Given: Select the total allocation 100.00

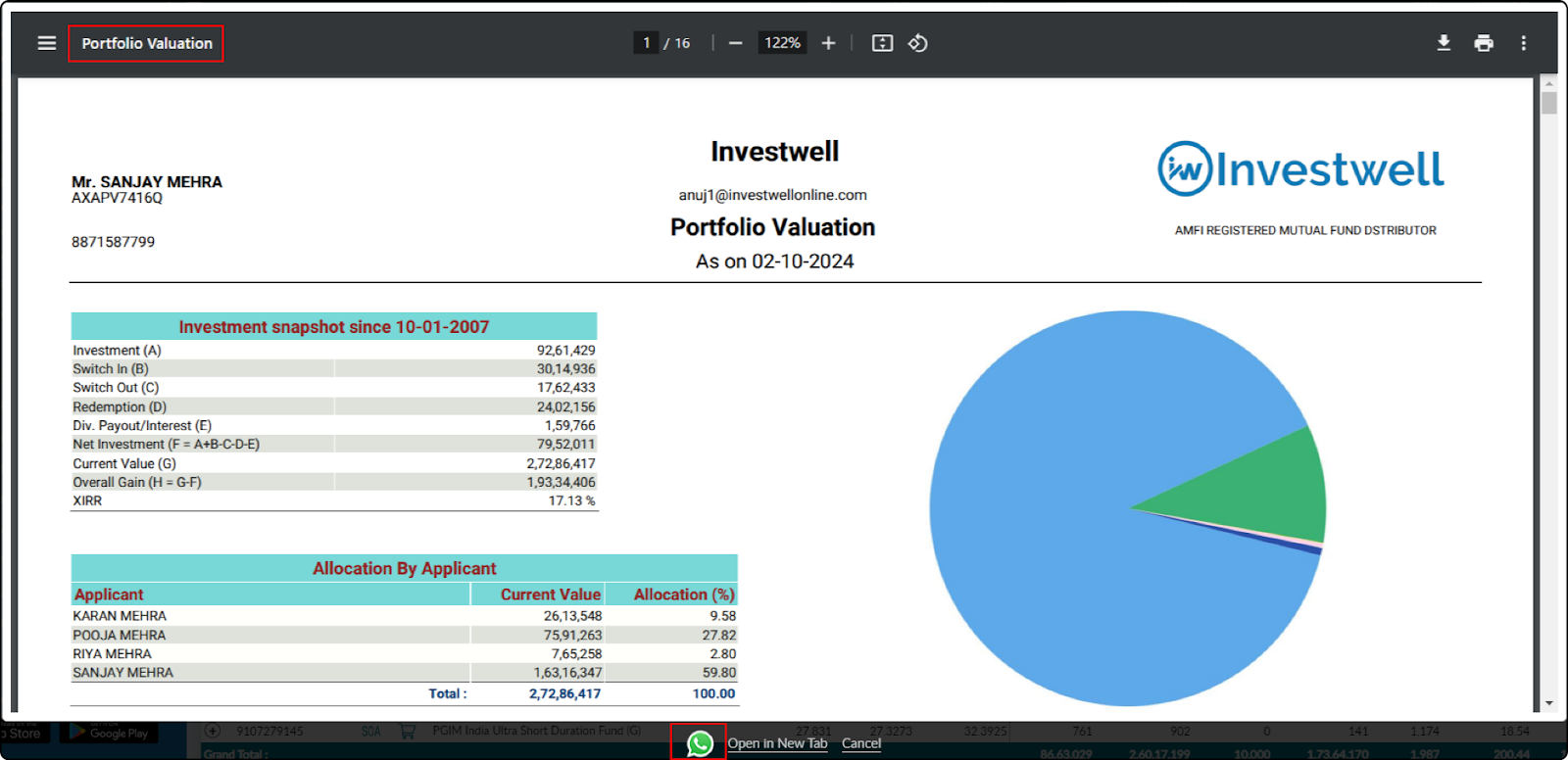Looking at the screenshot, I should 713,693.
